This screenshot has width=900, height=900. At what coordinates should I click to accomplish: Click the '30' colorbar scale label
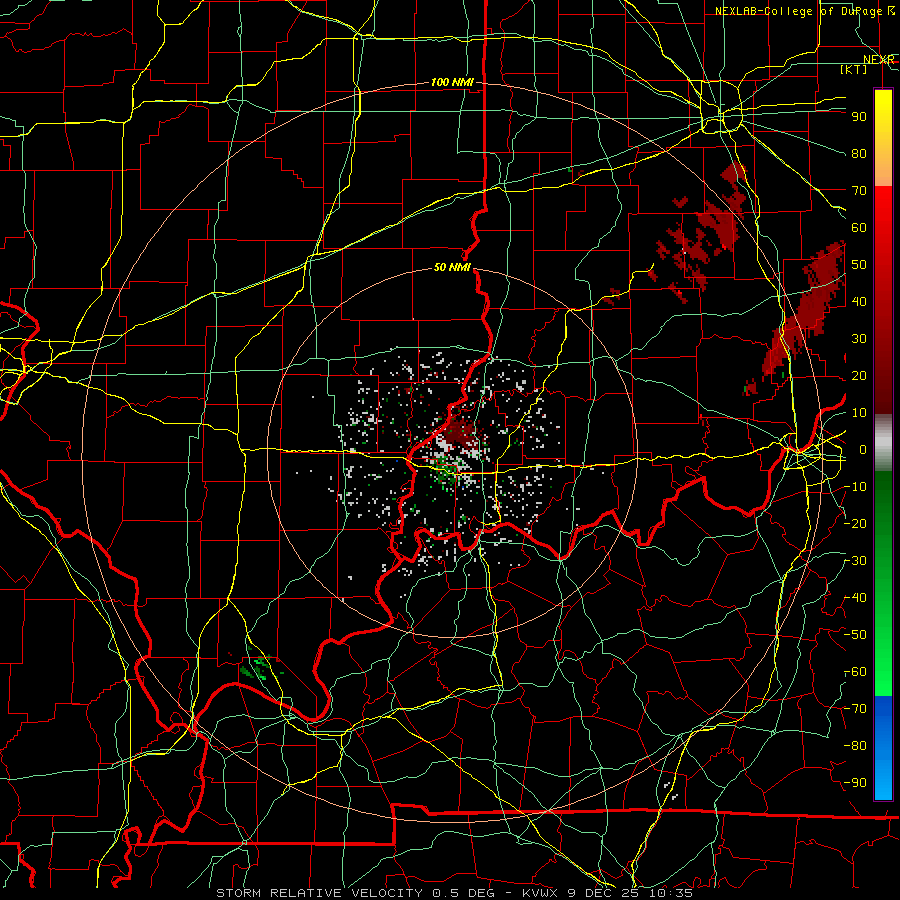click(859, 339)
